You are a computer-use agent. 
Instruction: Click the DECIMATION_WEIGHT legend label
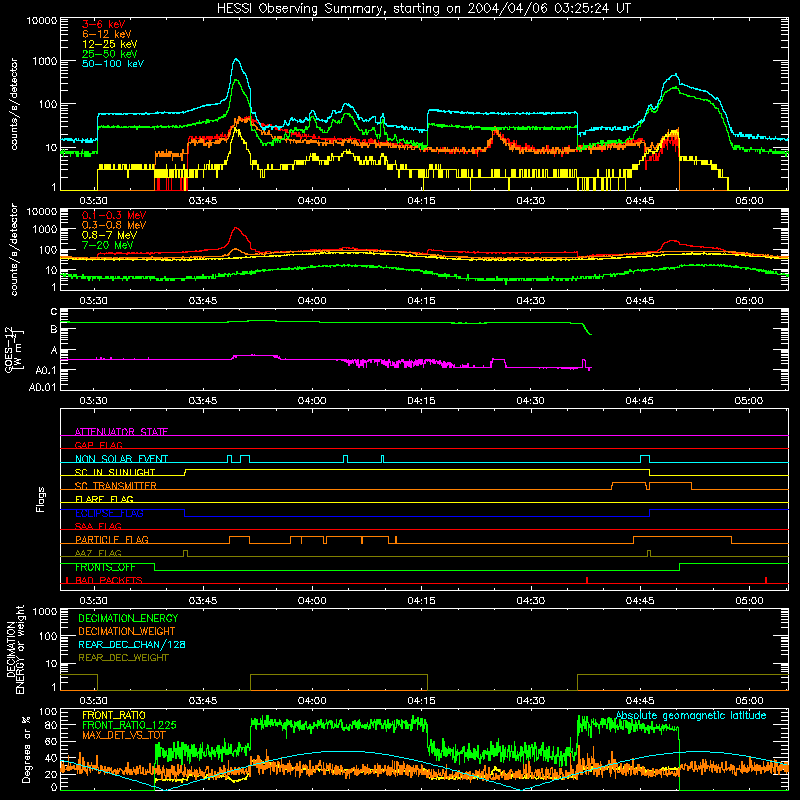(x=127, y=631)
